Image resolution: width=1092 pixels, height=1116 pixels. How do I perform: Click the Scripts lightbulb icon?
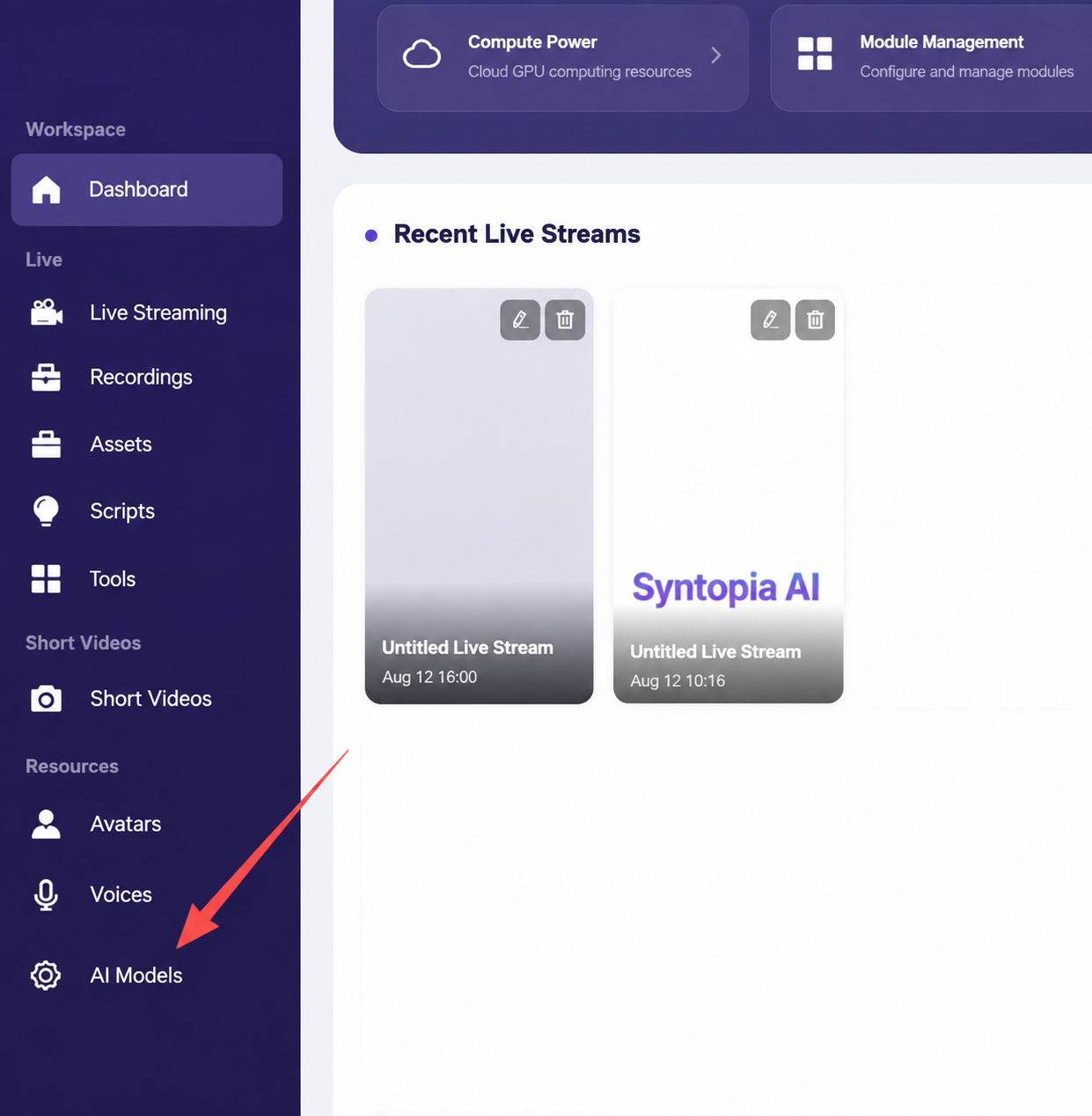point(46,511)
